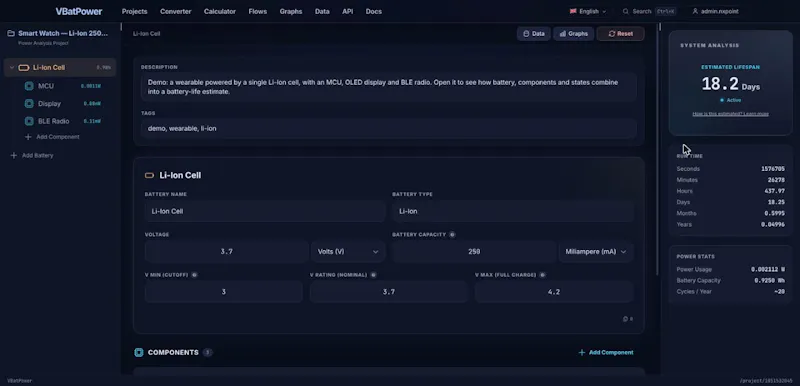
Task: Click the battery icon beside Li-Ion Cell heading
Action: point(149,175)
